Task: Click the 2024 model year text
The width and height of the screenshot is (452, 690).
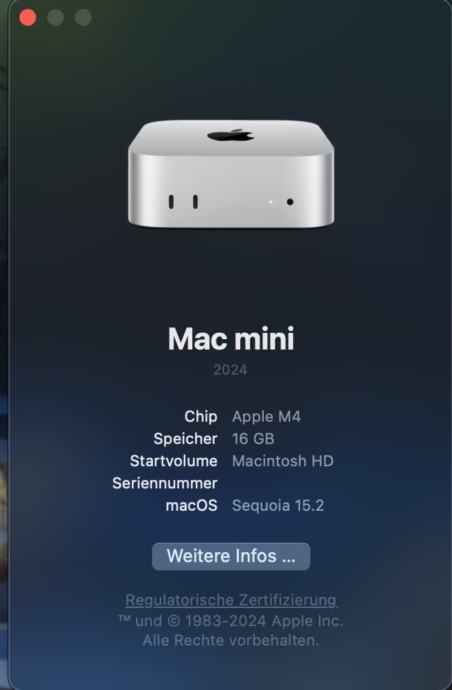Action: [231, 370]
